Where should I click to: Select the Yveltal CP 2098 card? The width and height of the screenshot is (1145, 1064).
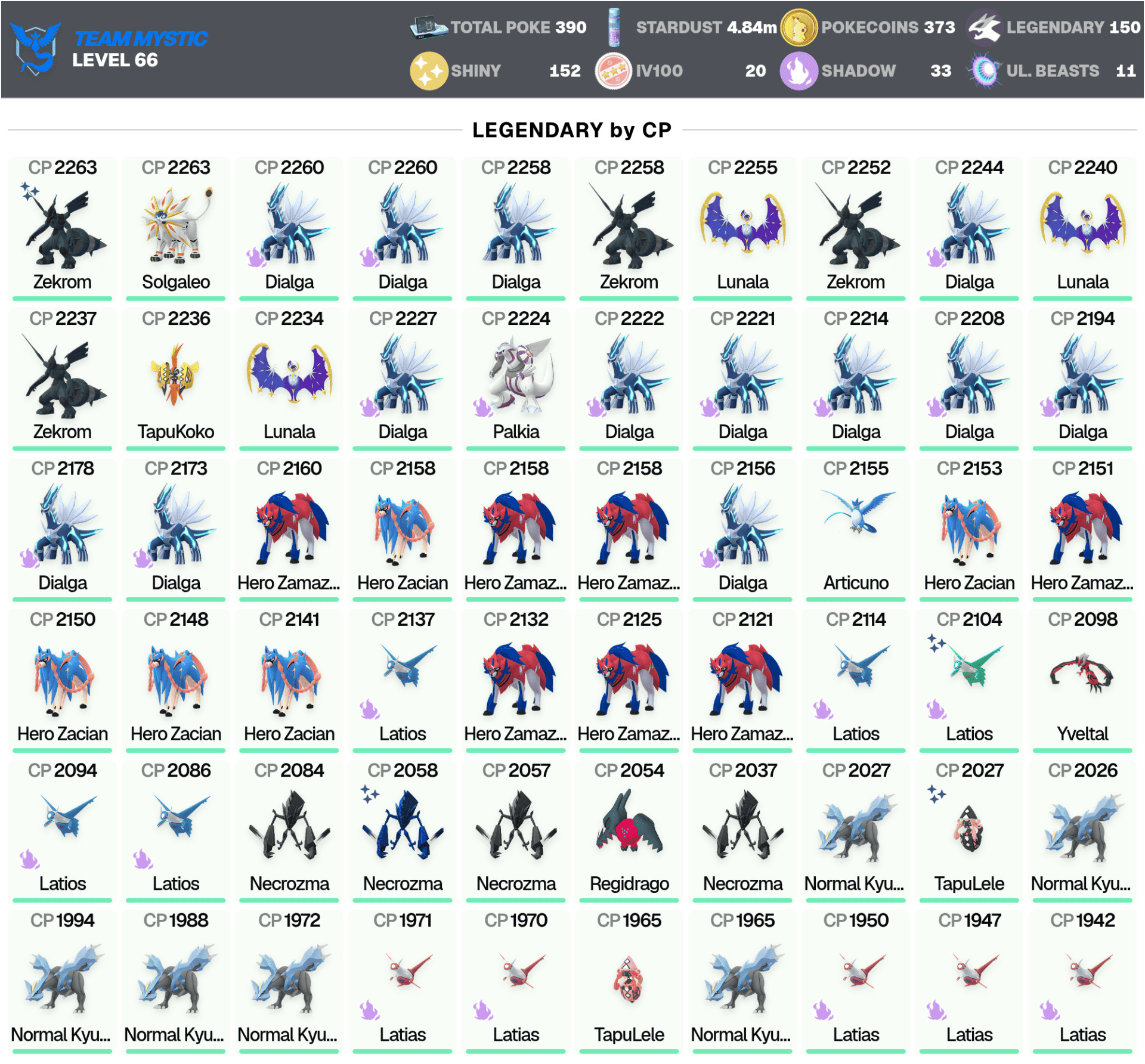(1082, 680)
